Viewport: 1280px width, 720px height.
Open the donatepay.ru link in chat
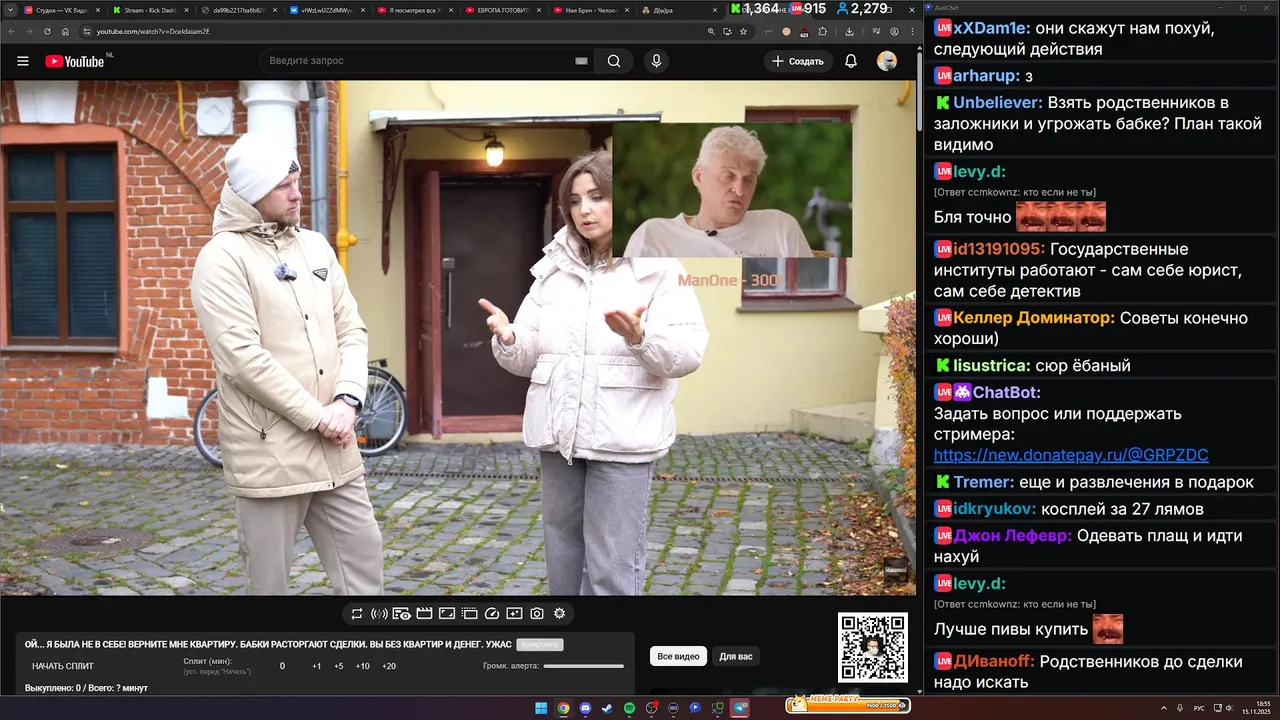click(1071, 455)
